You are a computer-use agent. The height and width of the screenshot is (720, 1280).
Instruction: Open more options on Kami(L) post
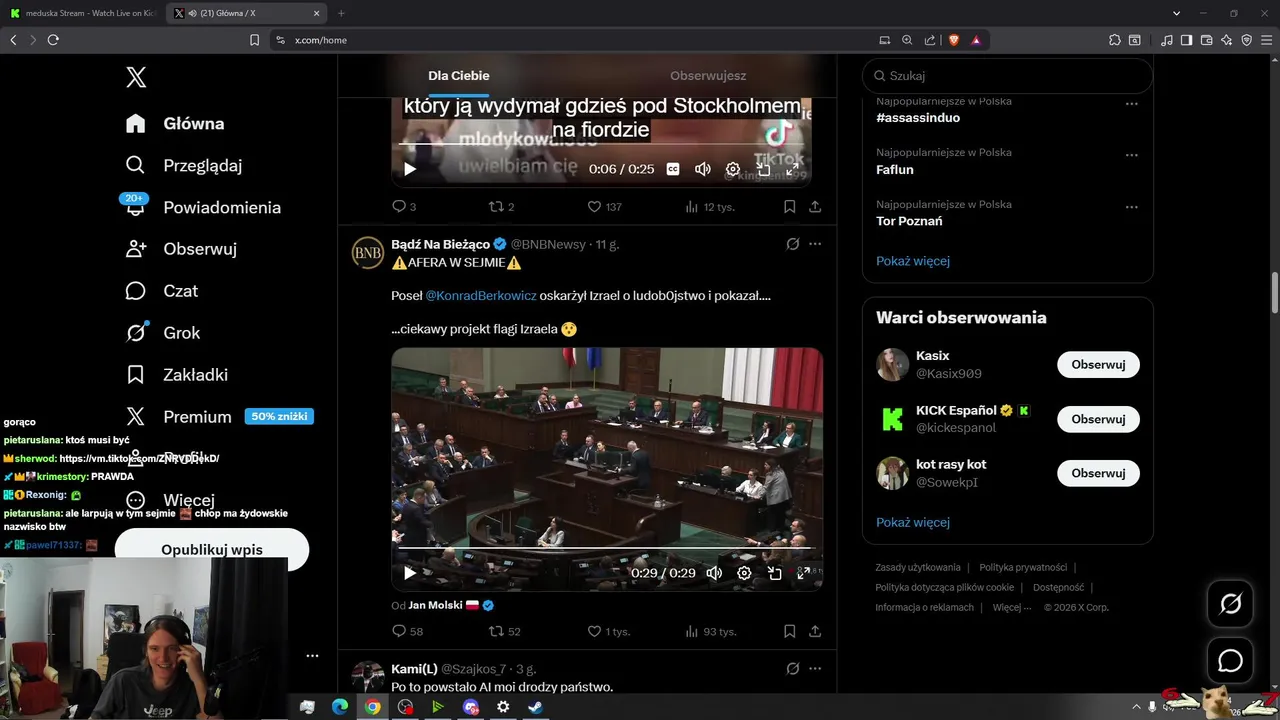815,668
